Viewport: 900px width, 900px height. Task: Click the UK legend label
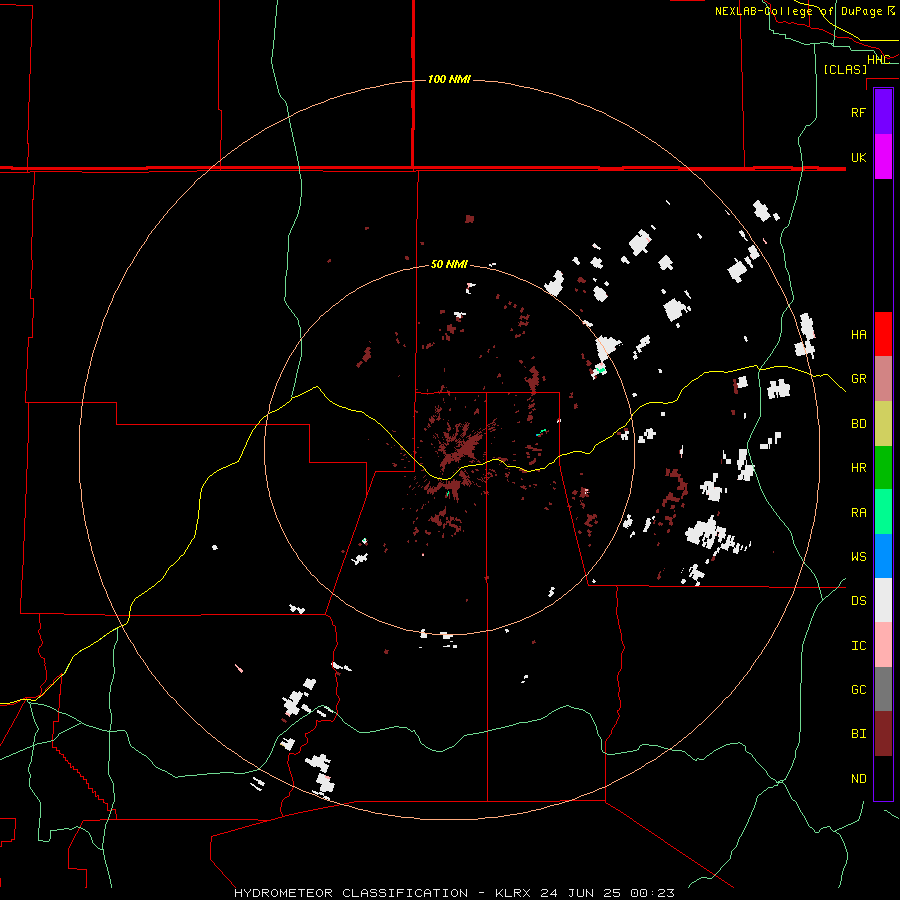(858, 157)
